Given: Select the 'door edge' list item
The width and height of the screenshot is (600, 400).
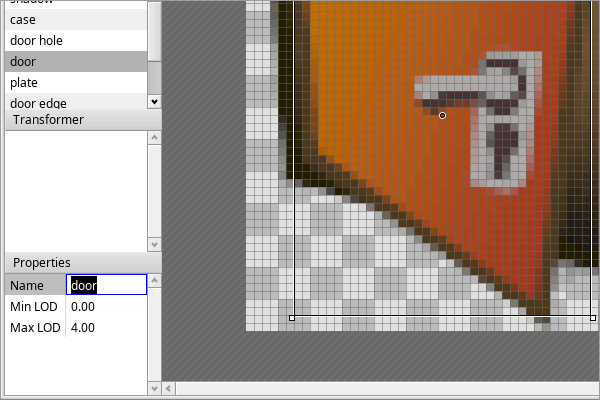Looking at the screenshot, I should (x=75, y=102).
